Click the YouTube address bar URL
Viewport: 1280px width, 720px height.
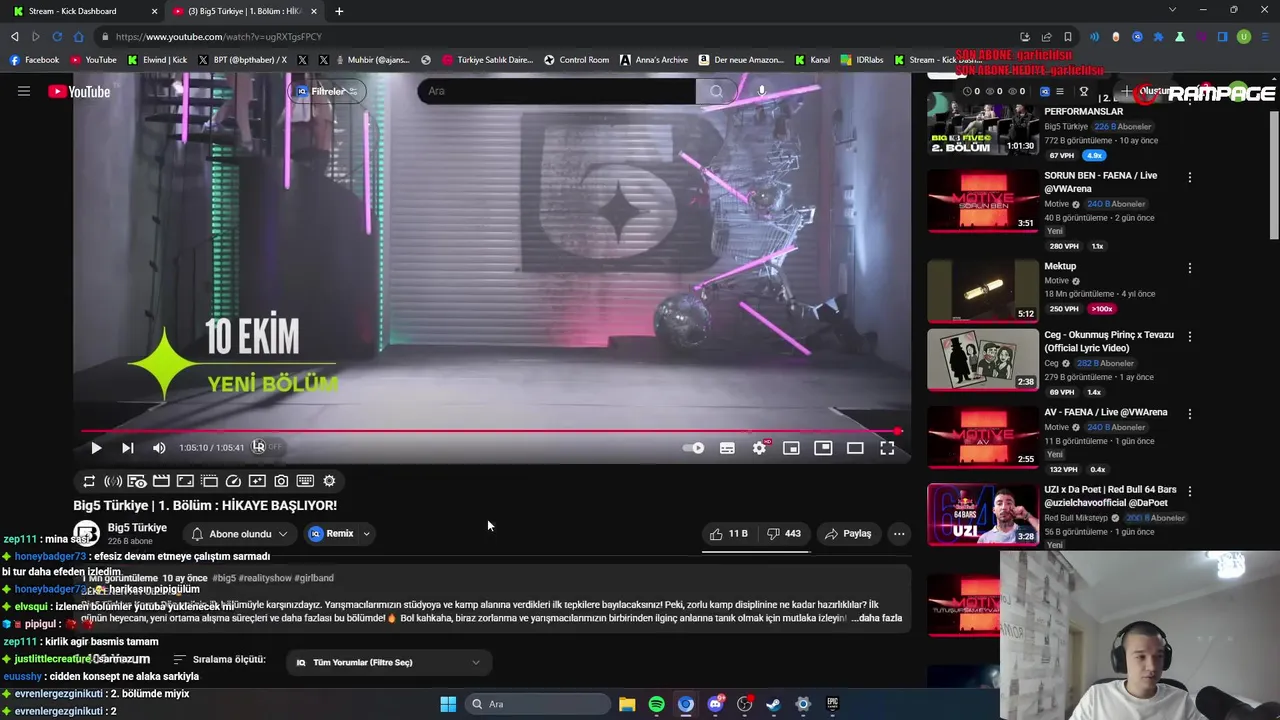tap(218, 37)
